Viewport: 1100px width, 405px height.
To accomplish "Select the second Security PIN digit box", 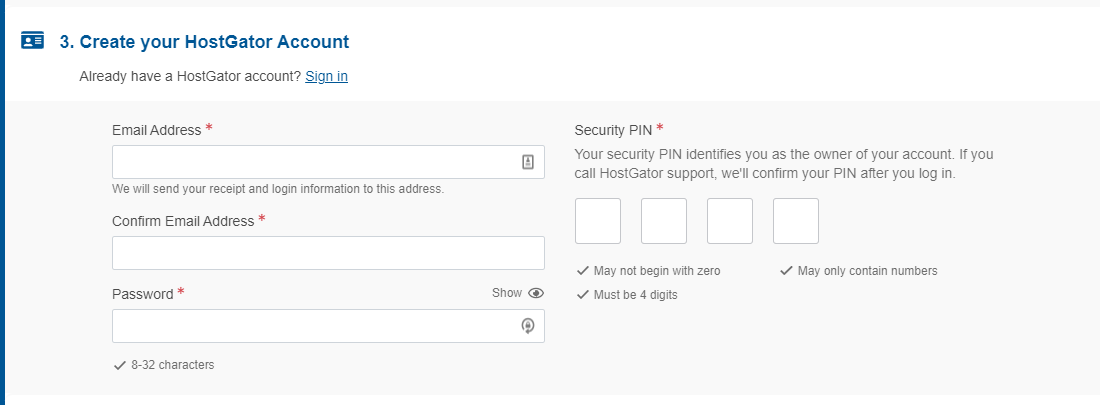I will tap(664, 221).
